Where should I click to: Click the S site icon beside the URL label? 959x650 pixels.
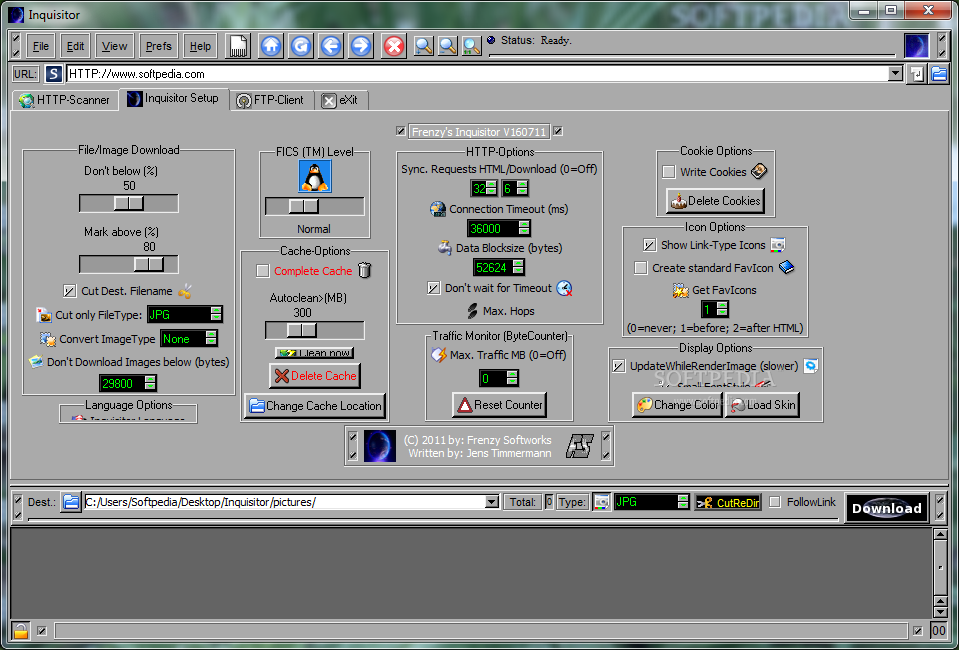click(x=54, y=74)
